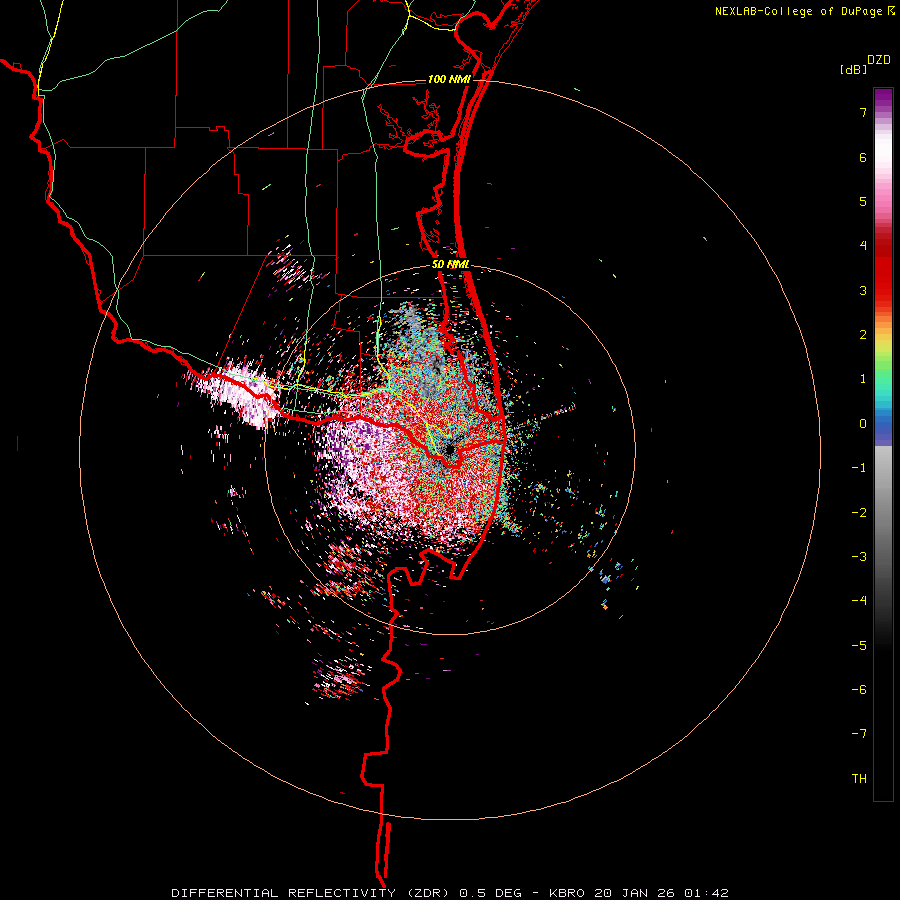Click the scale value 2 label

(863, 335)
